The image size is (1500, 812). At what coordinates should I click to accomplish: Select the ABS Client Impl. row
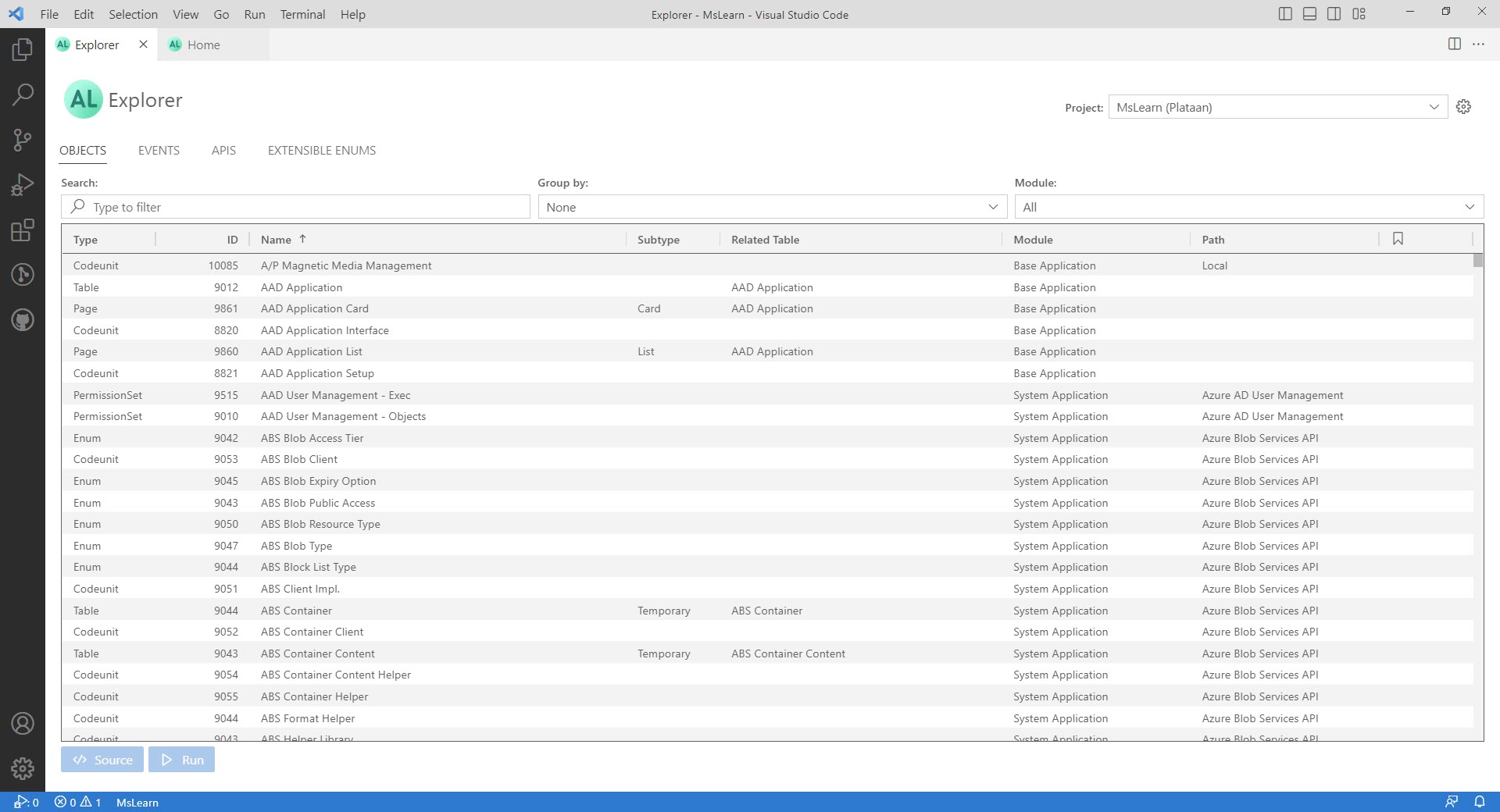coord(767,589)
